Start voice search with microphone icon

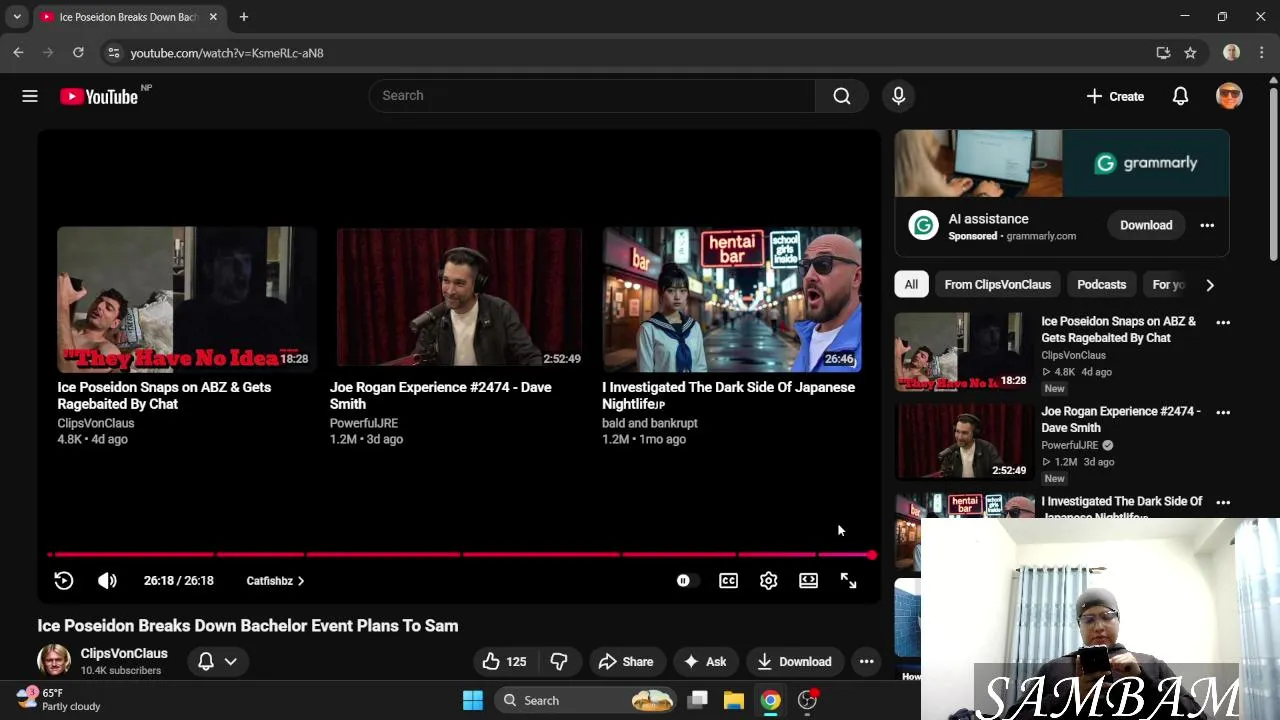898,96
